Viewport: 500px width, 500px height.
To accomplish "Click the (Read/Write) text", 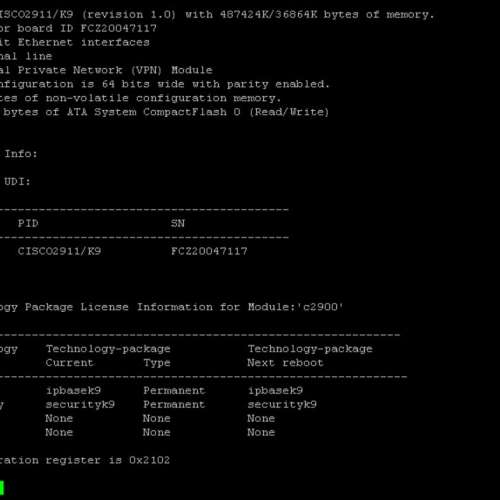I will coord(289,112).
